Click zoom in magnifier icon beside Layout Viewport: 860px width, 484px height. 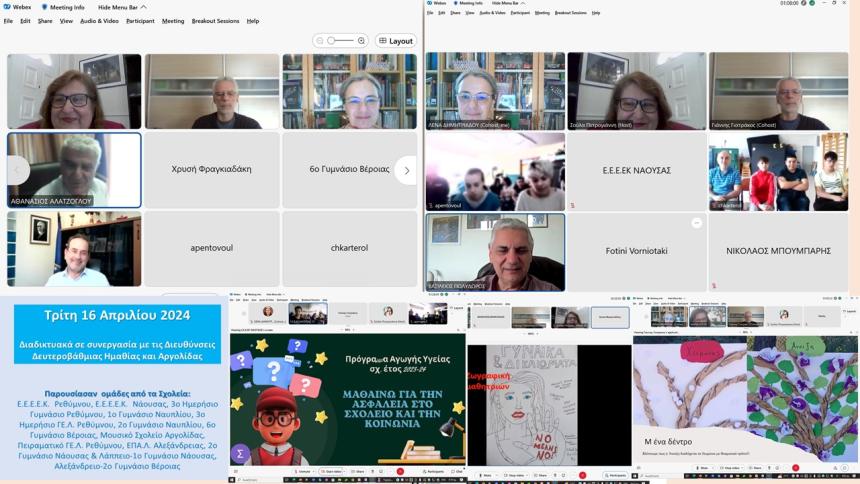(361, 41)
